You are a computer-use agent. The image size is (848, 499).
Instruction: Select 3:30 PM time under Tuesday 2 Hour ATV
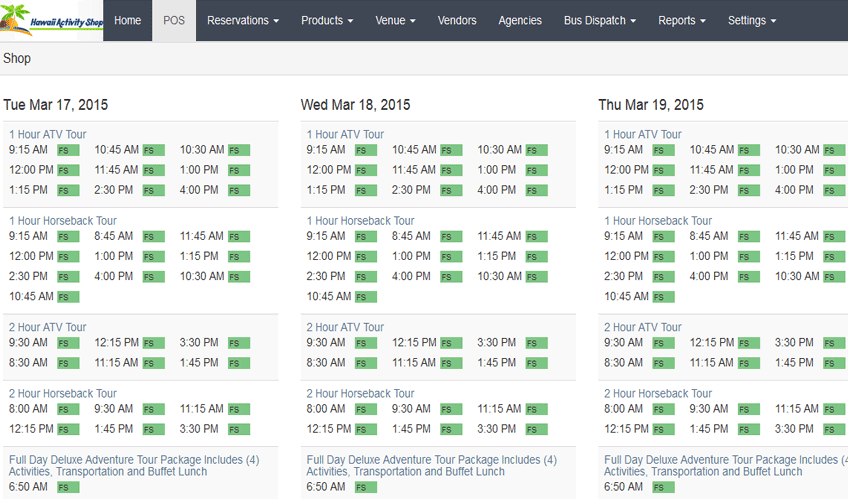(x=199, y=343)
